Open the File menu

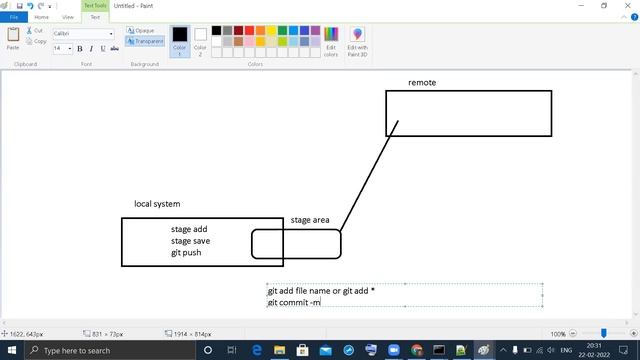click(14, 17)
